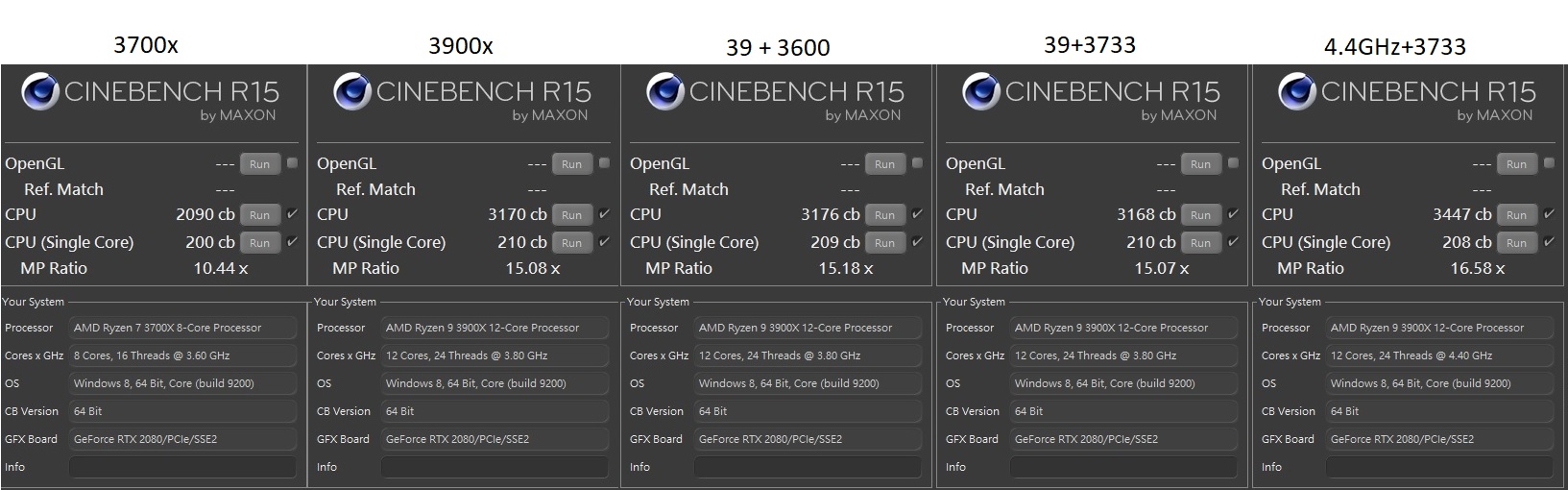Click the MP Ratio value '15.08 x'

click(x=533, y=269)
